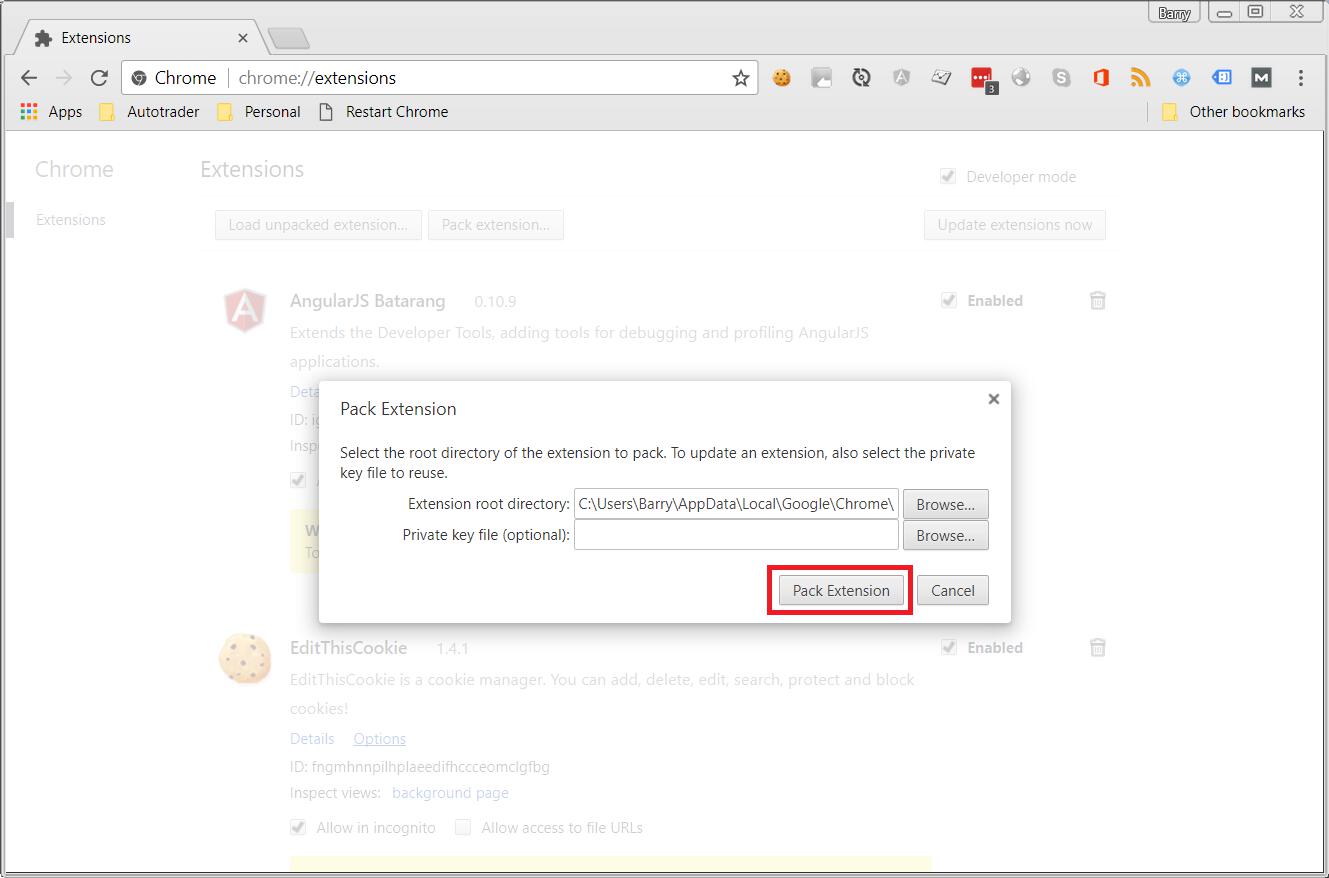Click Load unpacked extension button
Screen dimensions: 1329x878
pyautogui.click(x=318, y=225)
